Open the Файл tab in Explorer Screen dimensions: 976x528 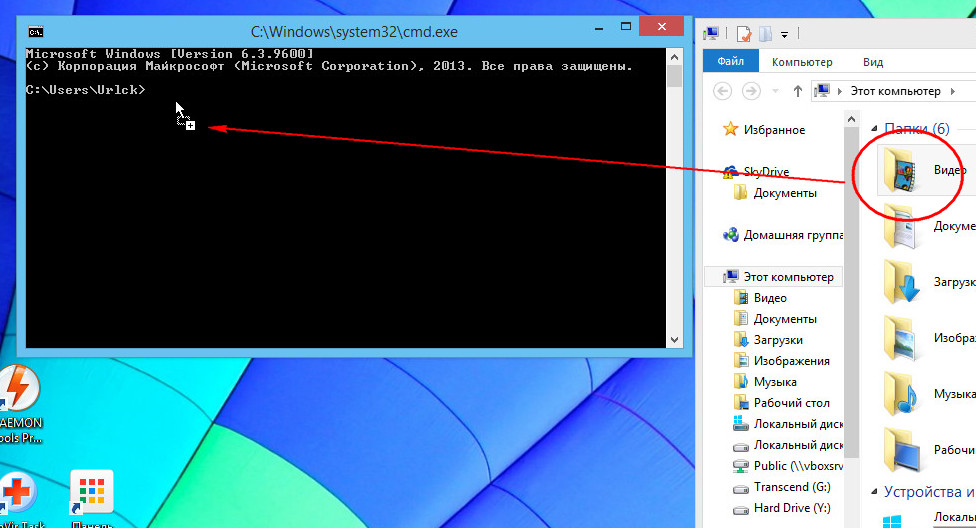pos(731,61)
